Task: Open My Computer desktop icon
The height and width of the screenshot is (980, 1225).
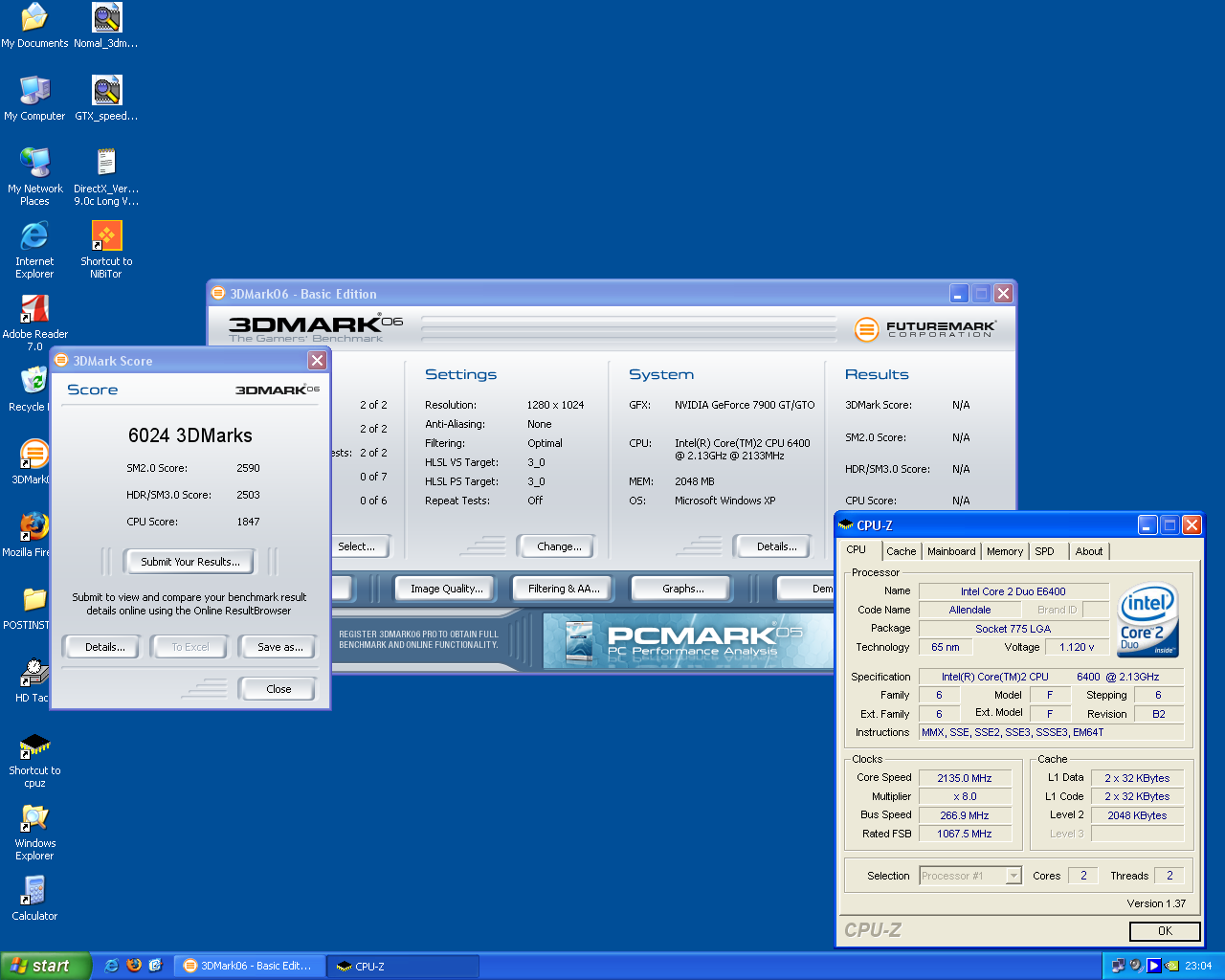Action: [x=34, y=98]
